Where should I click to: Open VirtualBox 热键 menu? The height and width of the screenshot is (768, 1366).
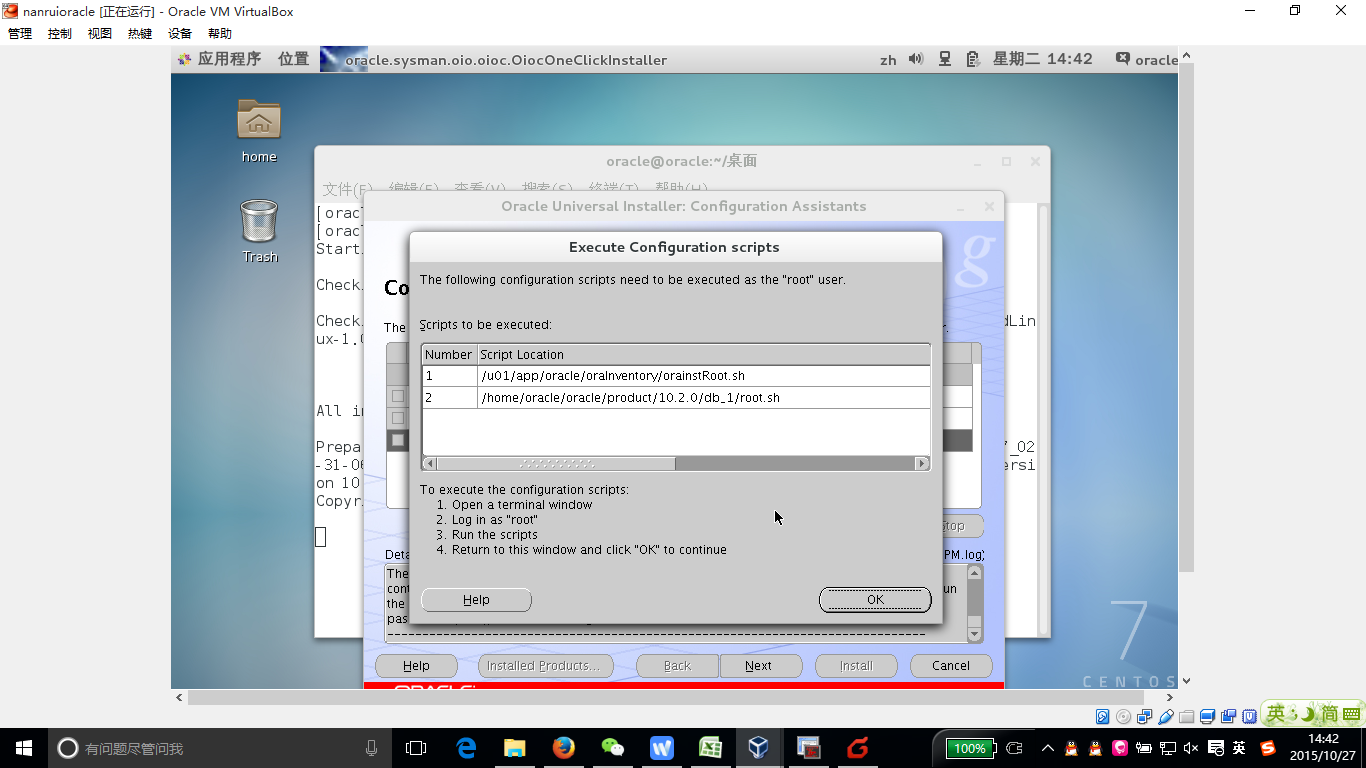(x=140, y=34)
